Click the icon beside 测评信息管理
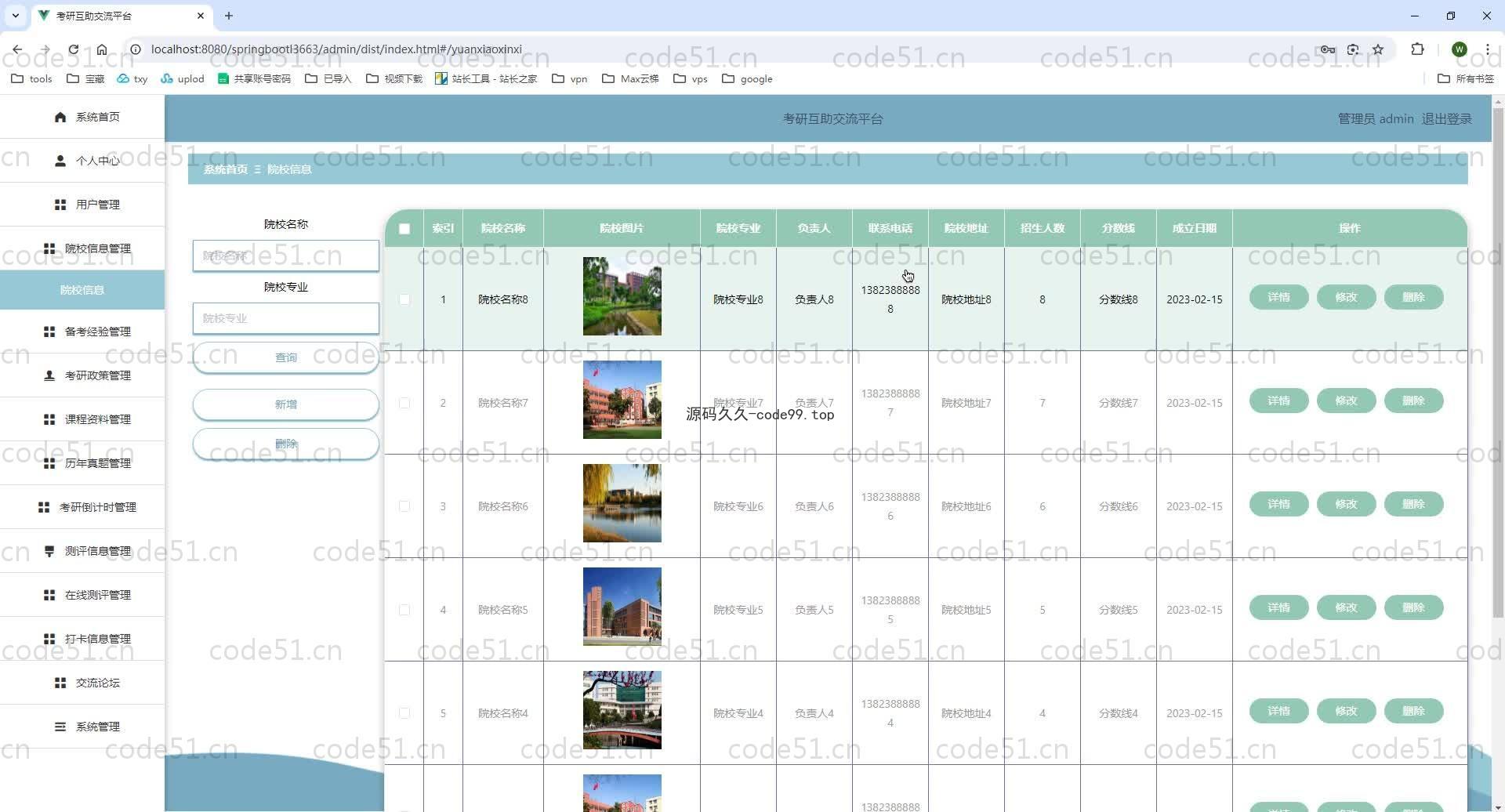The height and width of the screenshot is (812, 1505). [x=49, y=551]
